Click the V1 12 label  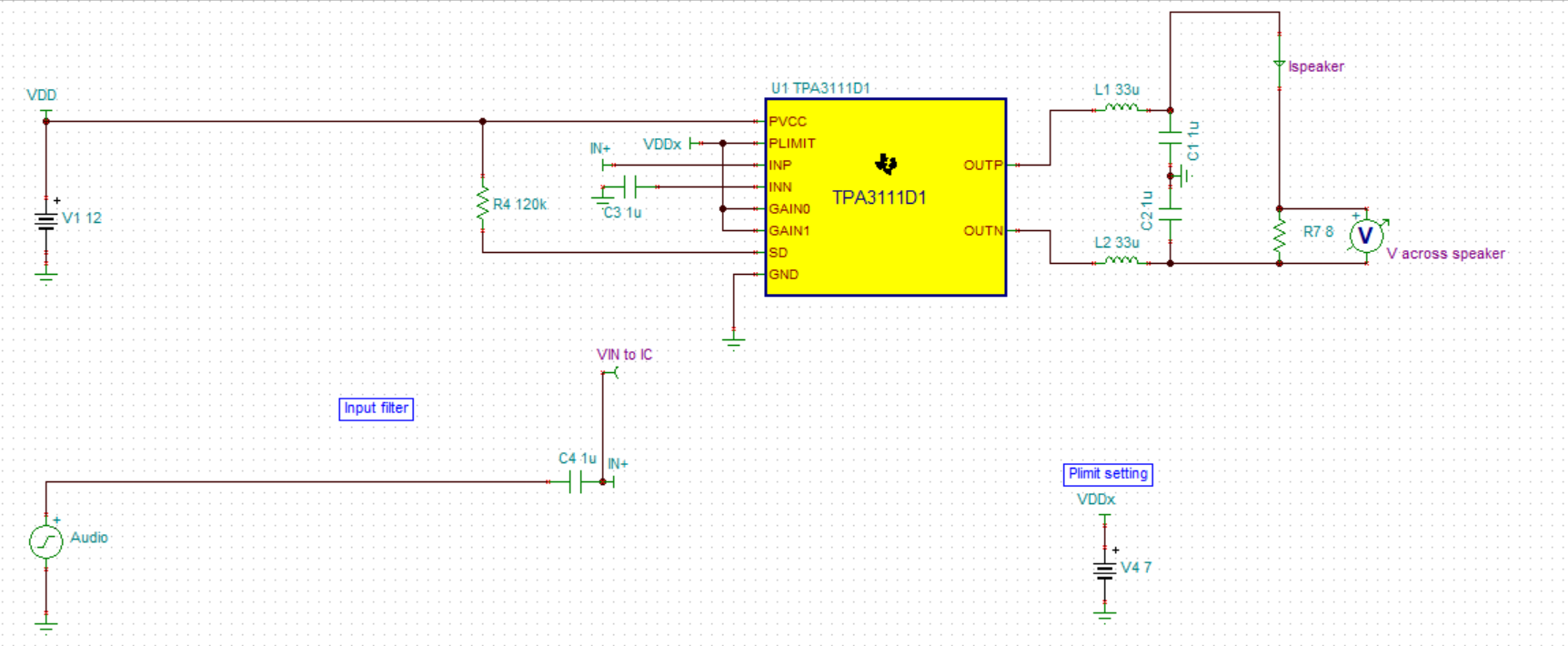(82, 218)
